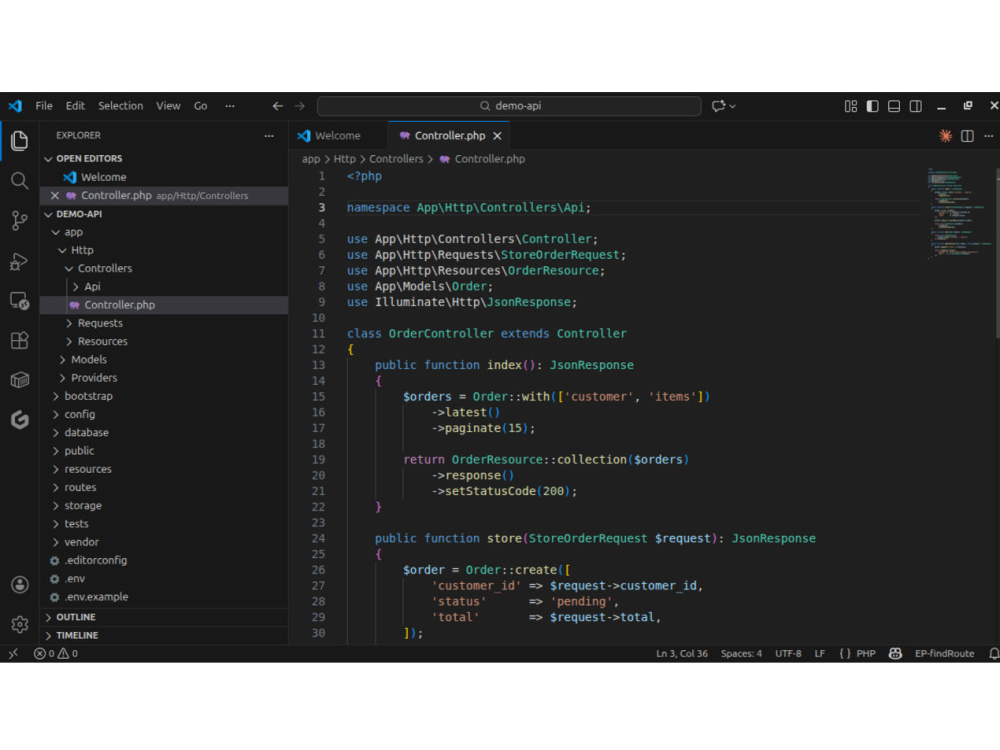Split the editor to the right
Viewport: 1000px width, 750px height.
point(967,136)
